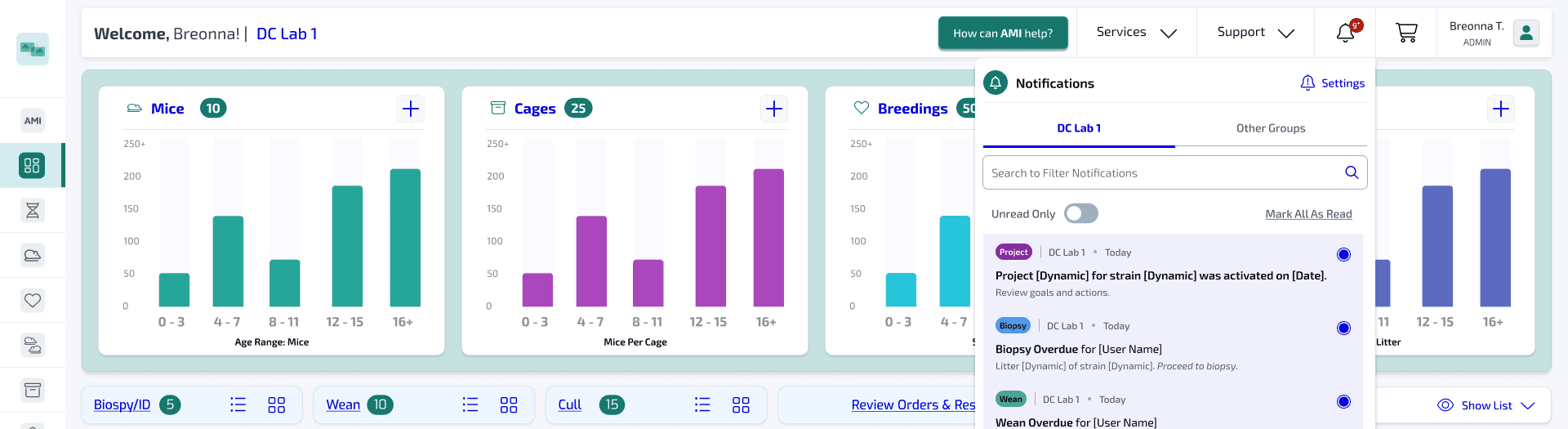Mark Biopsy Overdue notification as read
Viewport: 1568px width, 429px height.
coord(1343,328)
